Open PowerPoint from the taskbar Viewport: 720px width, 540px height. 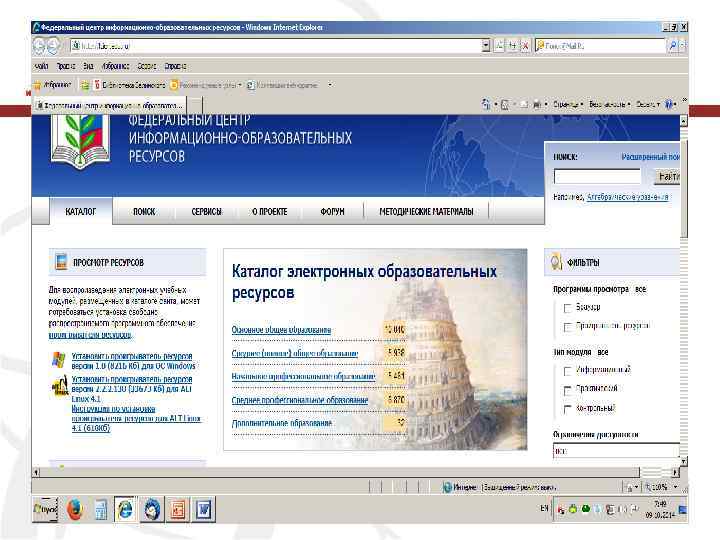pyautogui.click(x=178, y=510)
